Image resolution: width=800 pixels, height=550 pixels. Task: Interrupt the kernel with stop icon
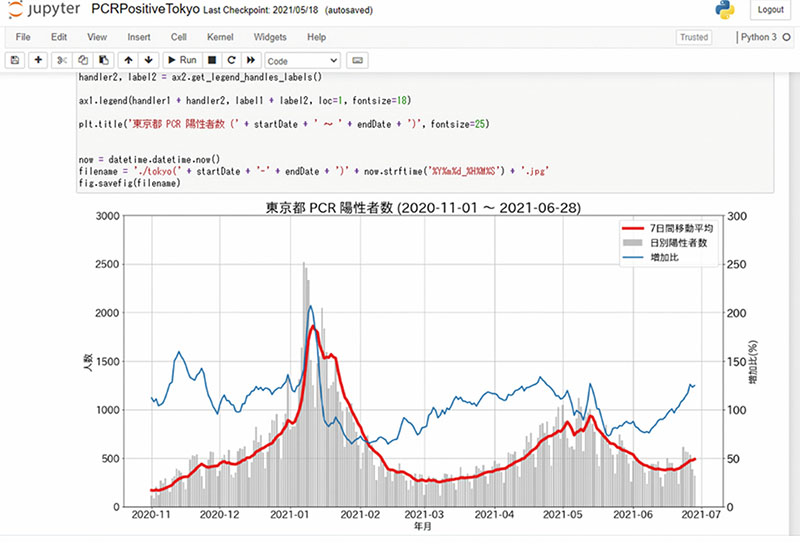(x=212, y=61)
